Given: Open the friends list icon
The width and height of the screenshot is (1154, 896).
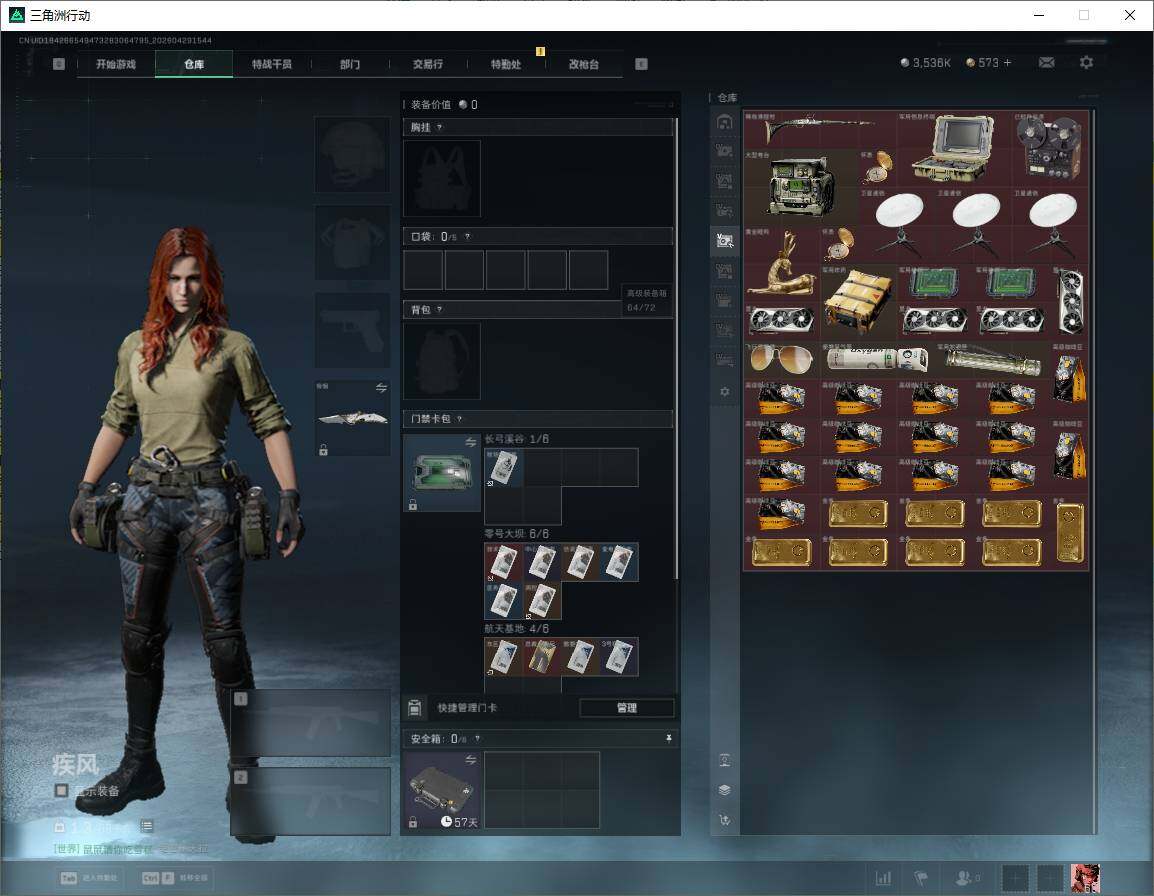Looking at the screenshot, I should 967,878.
